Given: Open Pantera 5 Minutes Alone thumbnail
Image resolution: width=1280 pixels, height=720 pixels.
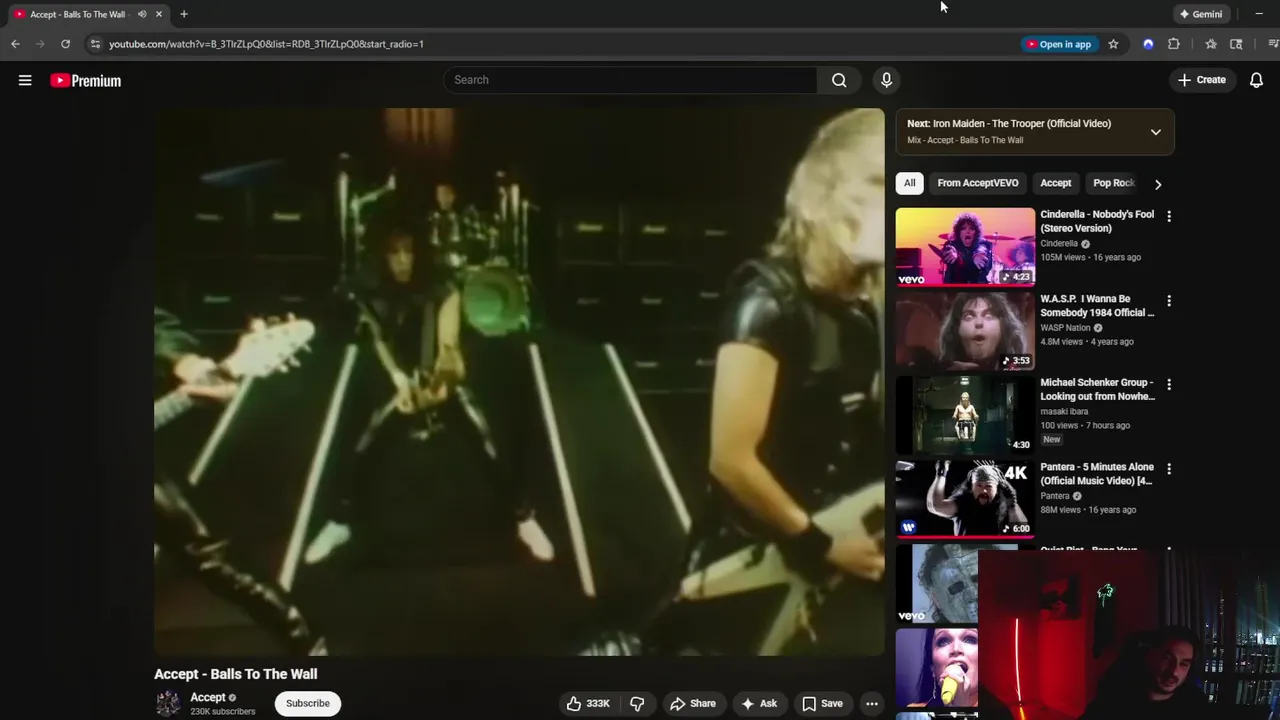Looking at the screenshot, I should (965, 499).
